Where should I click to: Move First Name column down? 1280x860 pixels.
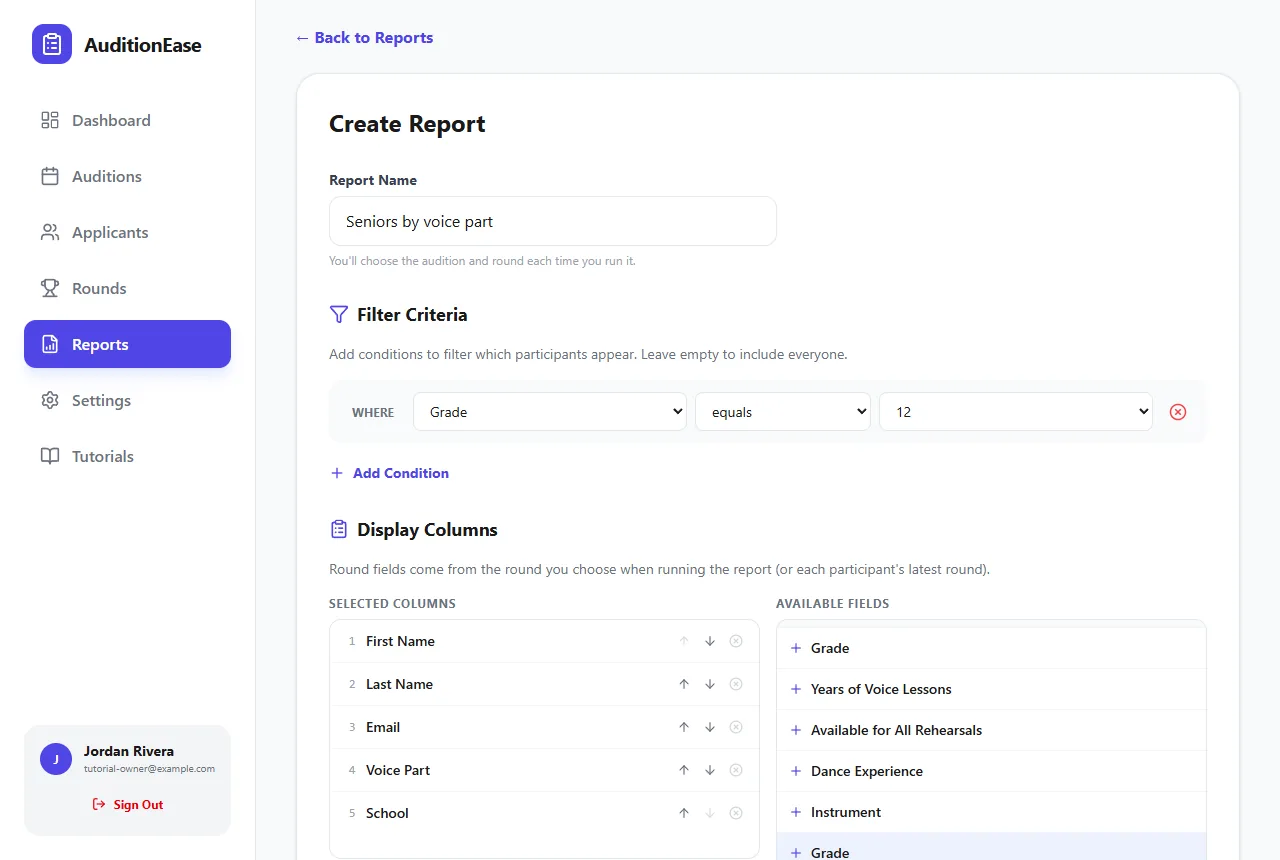[710, 641]
